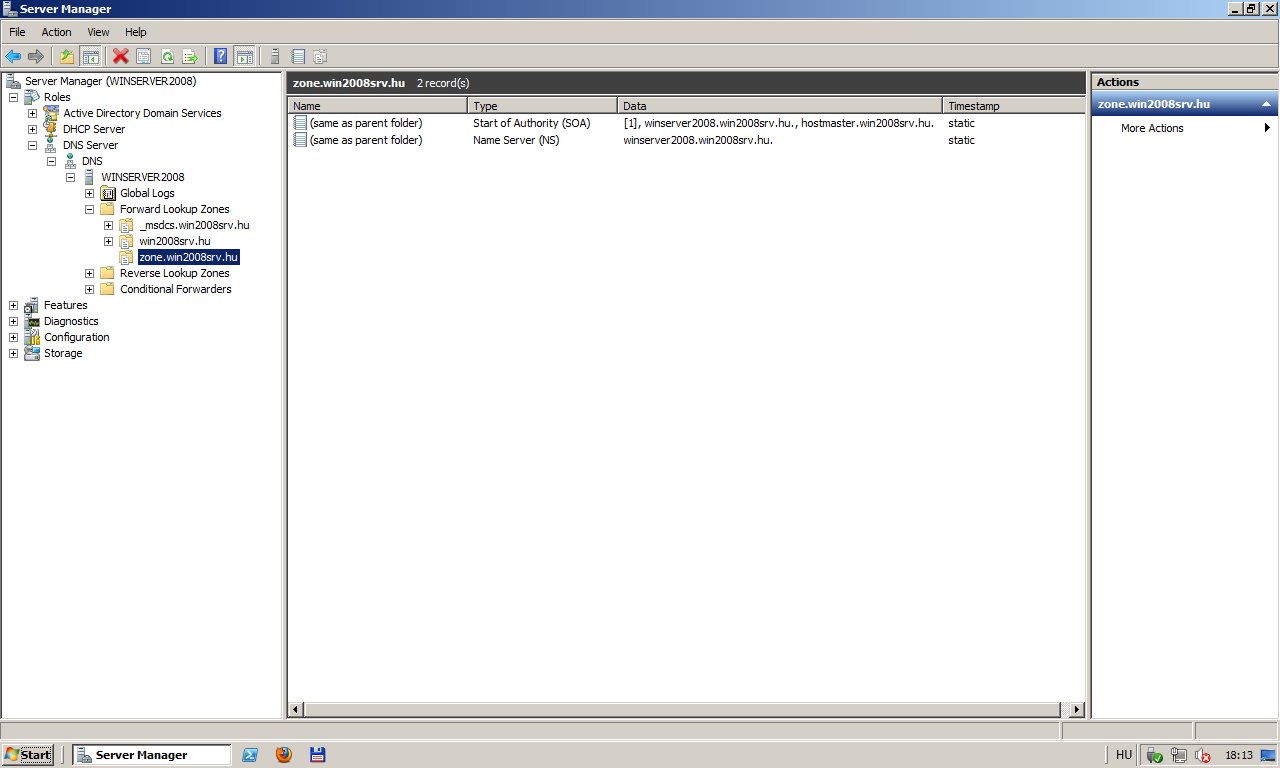
Task: Export the list using toolbar icon
Action: point(190,57)
